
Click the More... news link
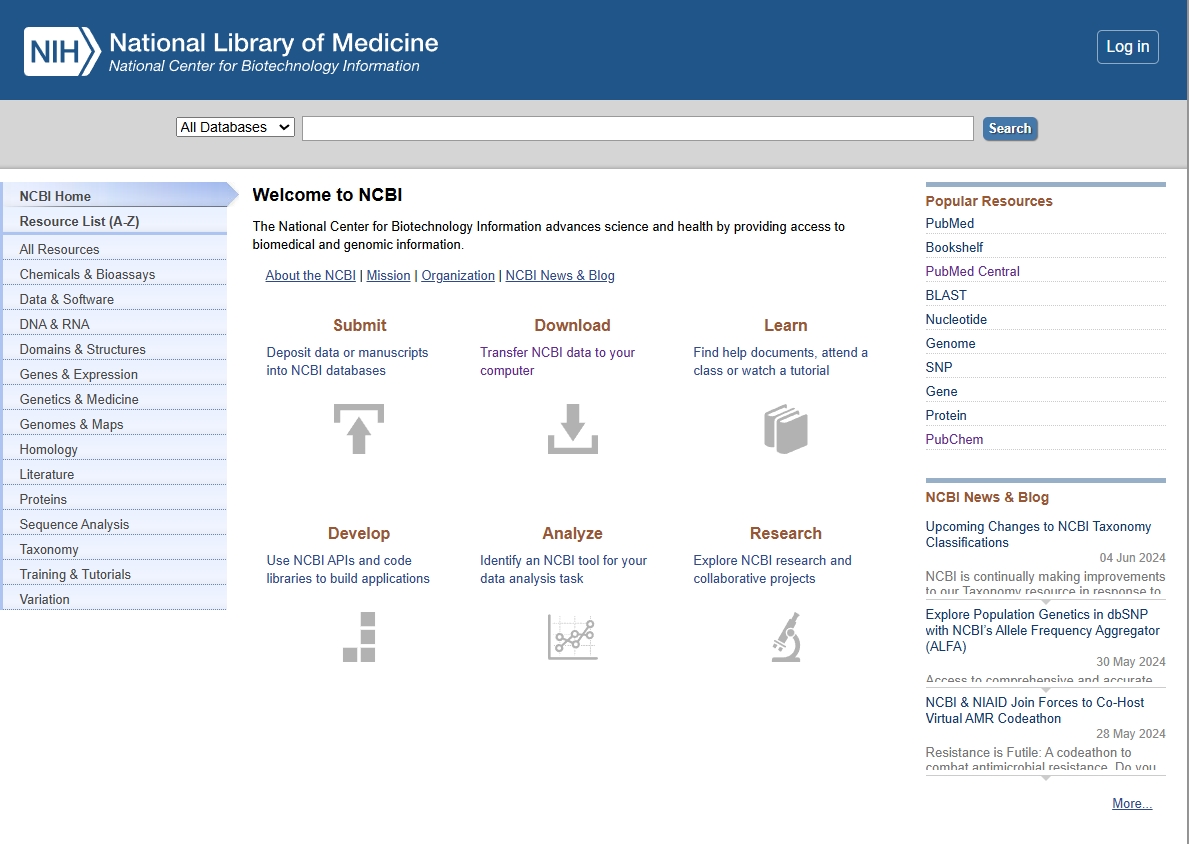(1131, 804)
